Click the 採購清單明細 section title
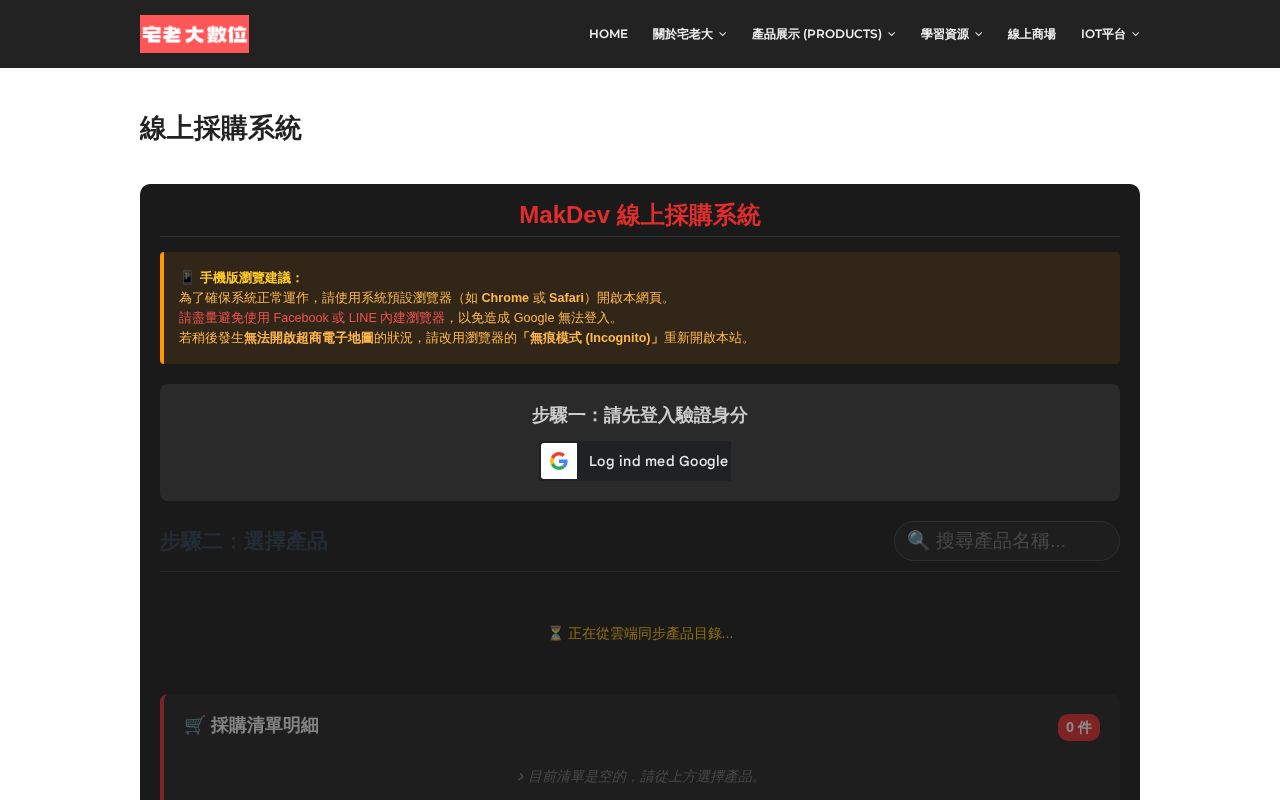 point(264,725)
